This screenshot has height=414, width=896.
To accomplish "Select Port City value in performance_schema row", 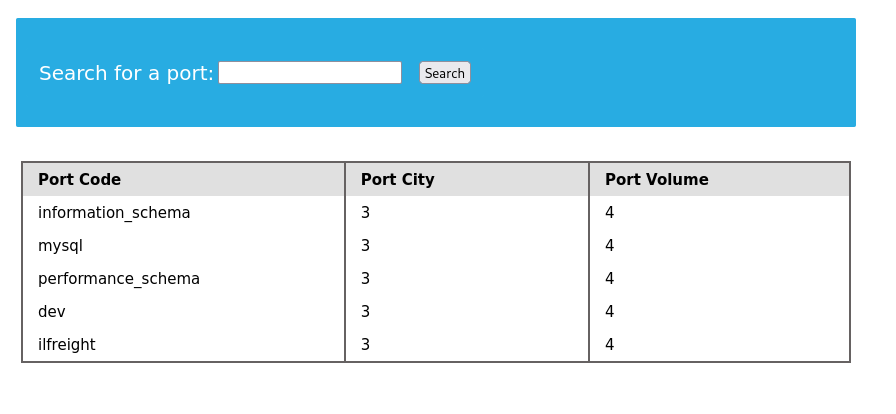I will pyautogui.click(x=366, y=279).
